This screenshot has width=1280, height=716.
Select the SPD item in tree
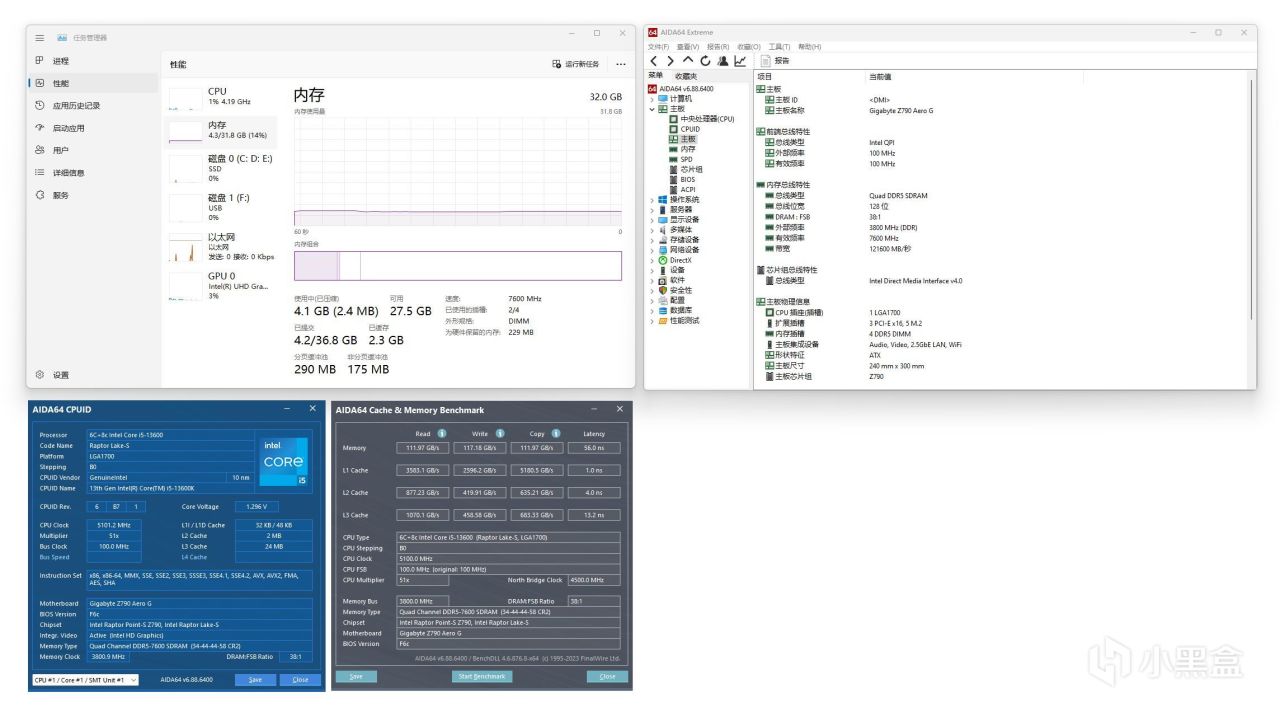click(686, 159)
